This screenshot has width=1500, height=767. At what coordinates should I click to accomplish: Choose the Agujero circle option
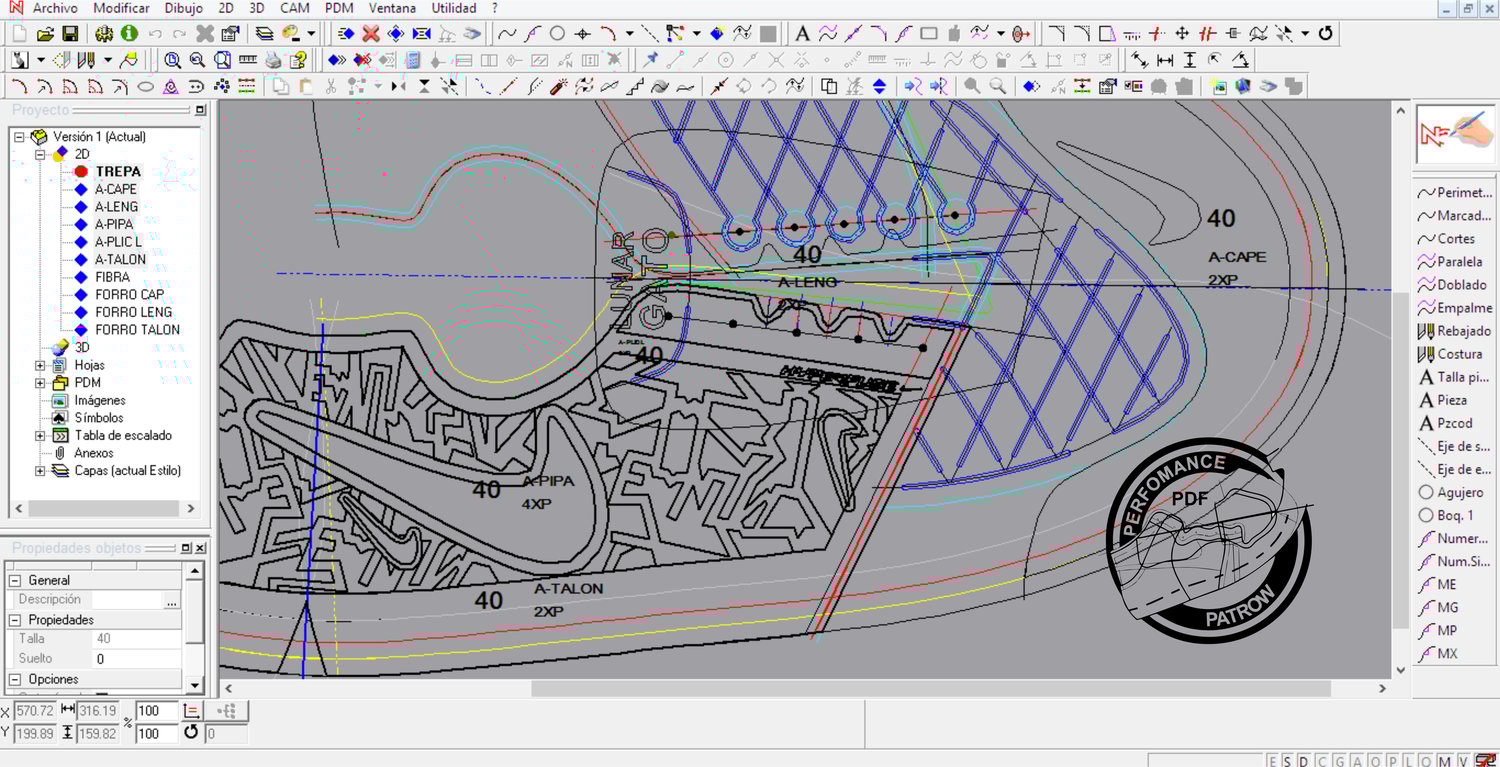(1459, 492)
